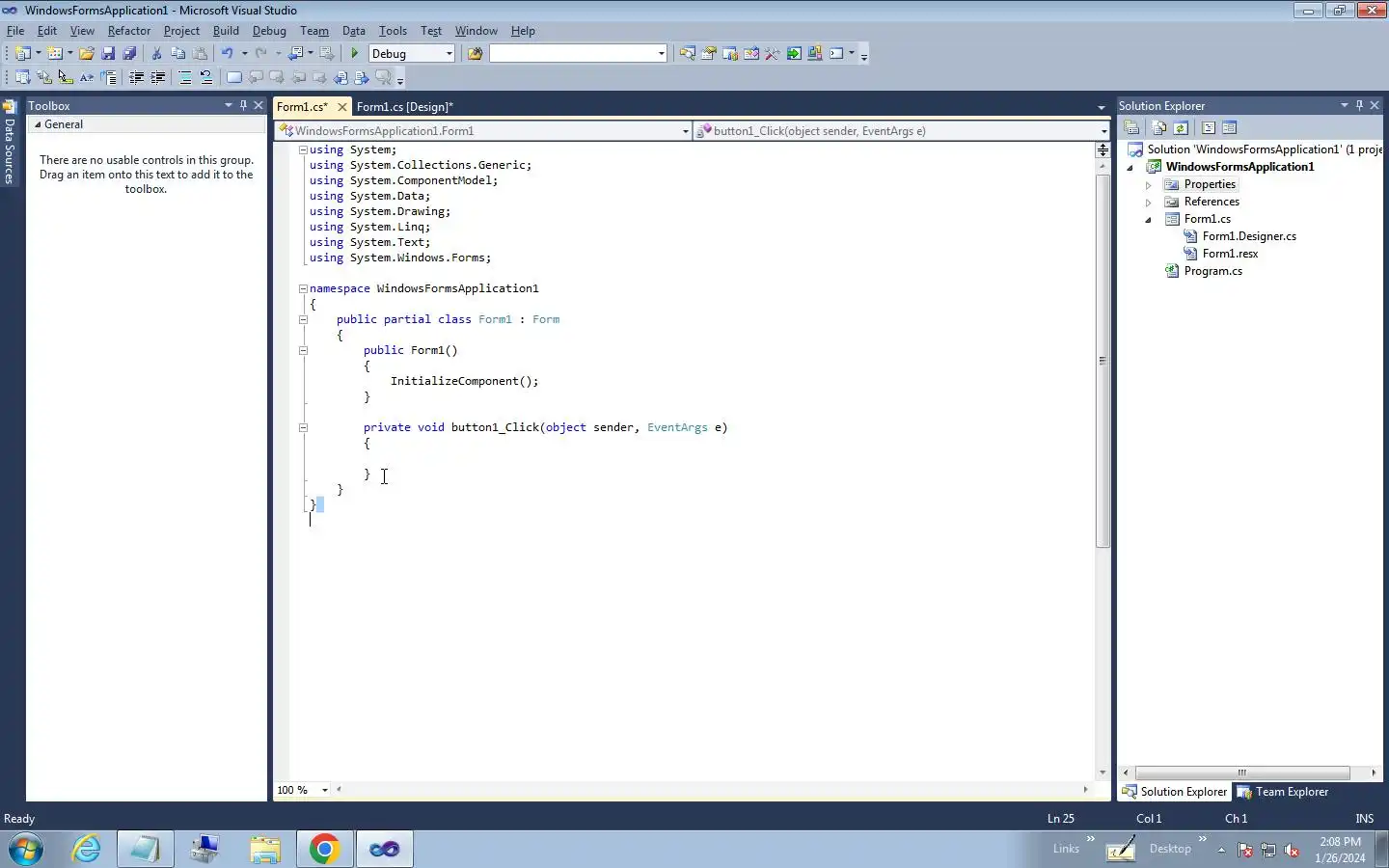Click Show All Files in Solution Explorer
Viewport: 1389px width, 868px height.
pos(1159,128)
